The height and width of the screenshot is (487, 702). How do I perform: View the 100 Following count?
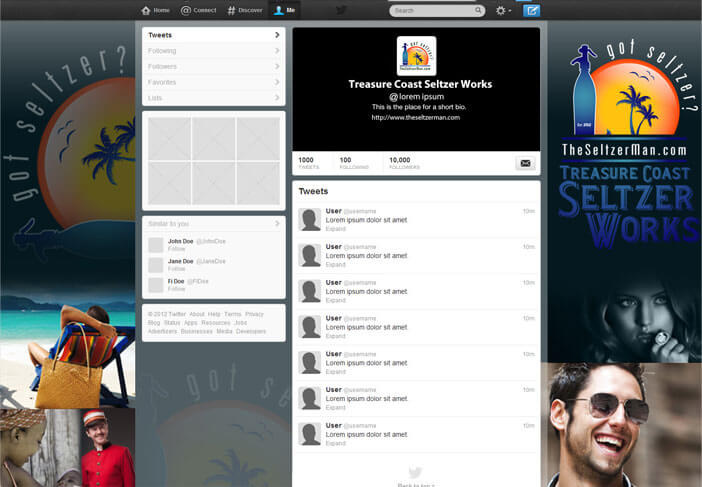[x=354, y=163]
